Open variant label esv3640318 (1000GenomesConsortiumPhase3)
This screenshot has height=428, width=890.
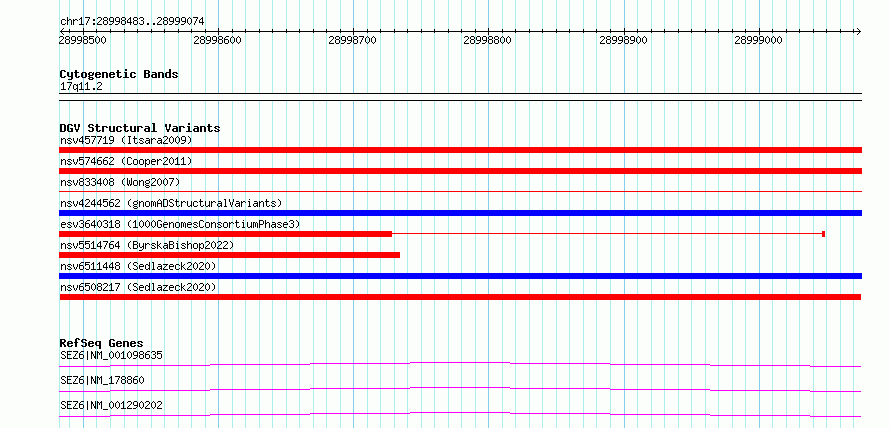(180, 224)
